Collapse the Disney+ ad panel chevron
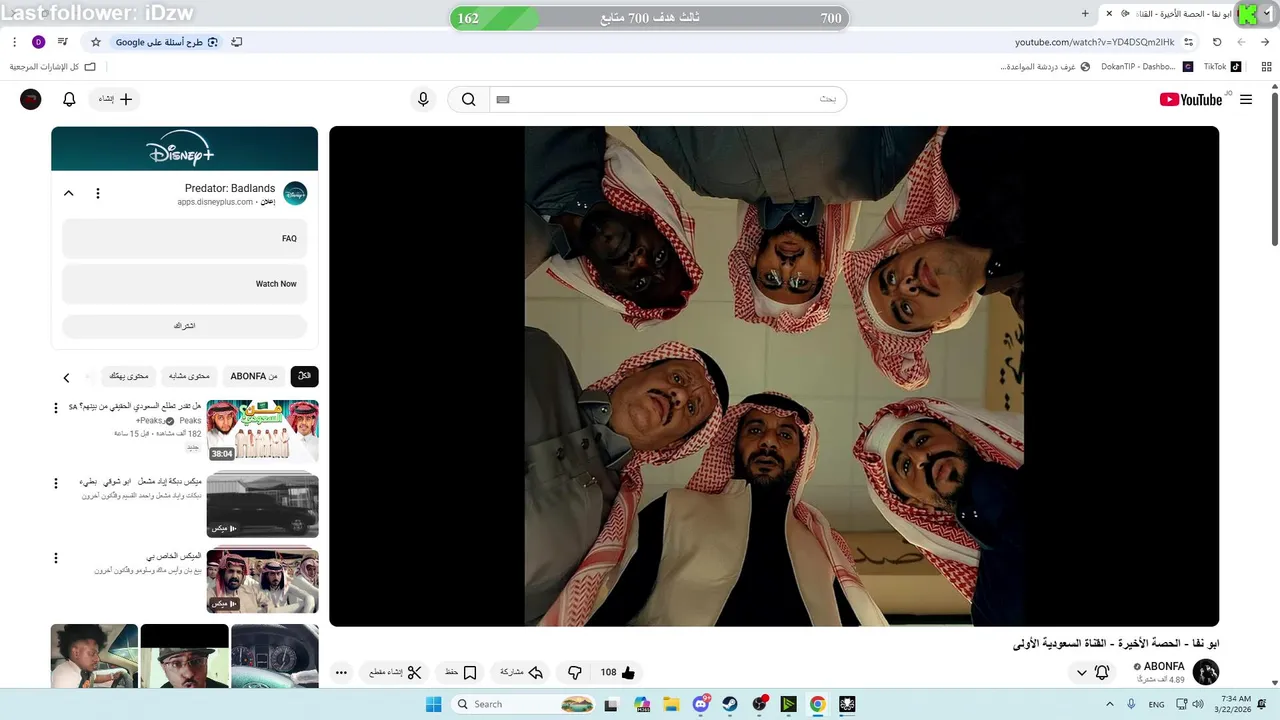This screenshot has height=720, width=1280. [x=69, y=193]
